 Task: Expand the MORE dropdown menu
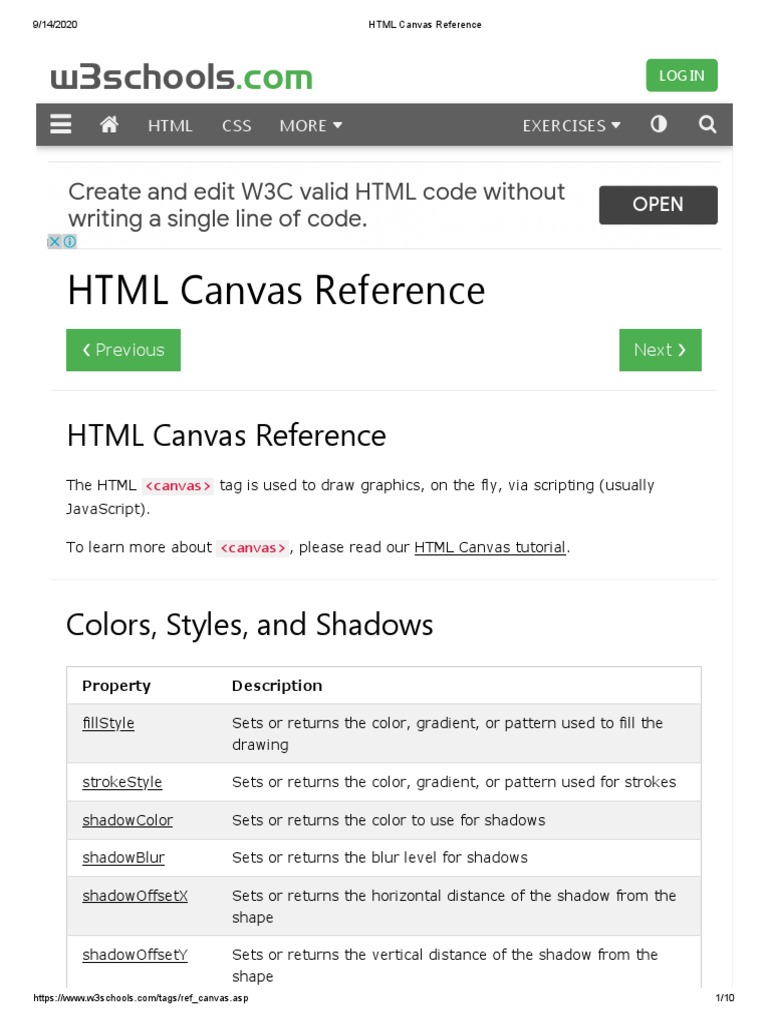[x=311, y=126]
